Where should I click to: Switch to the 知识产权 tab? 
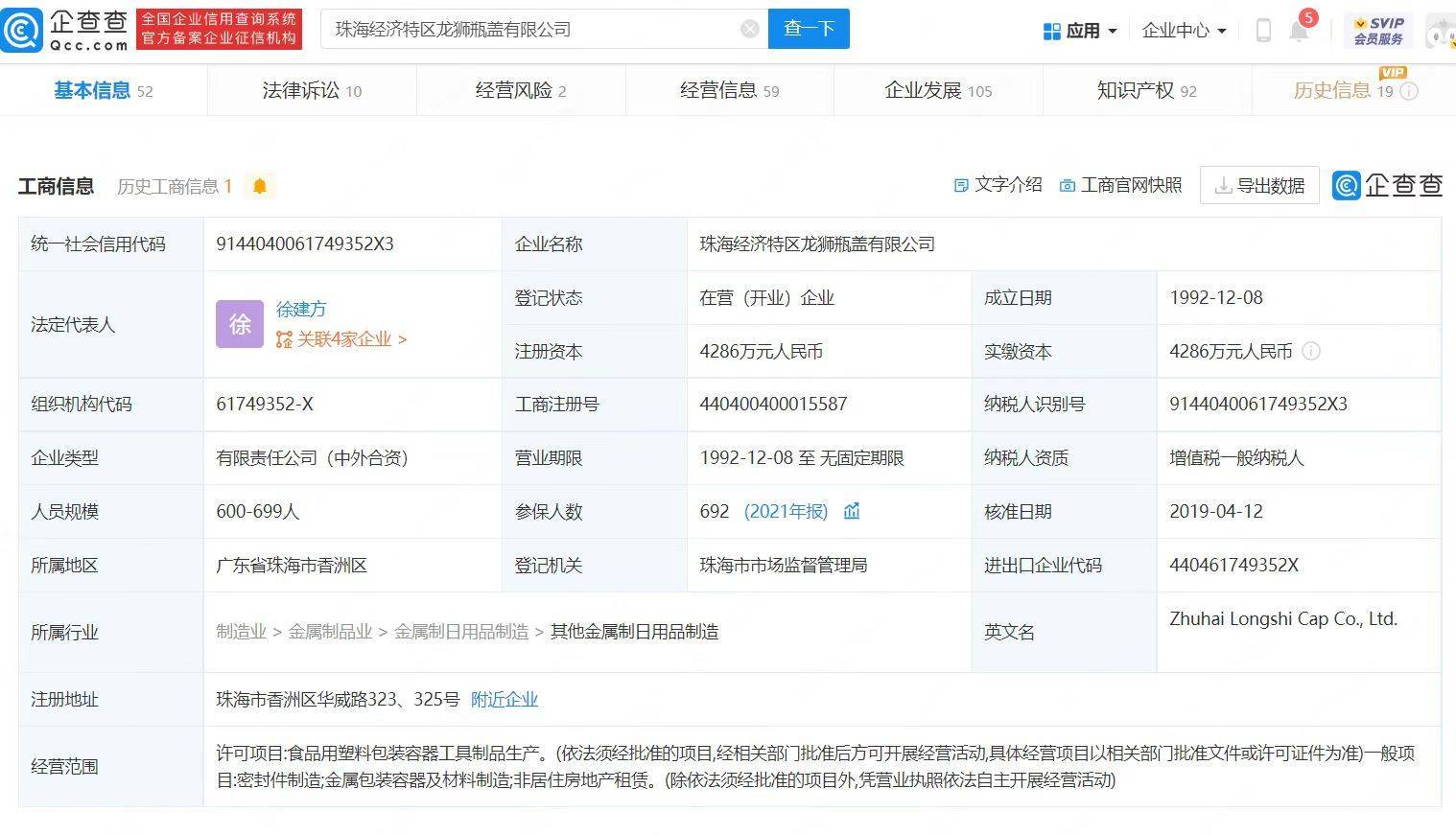pyautogui.click(x=1147, y=90)
